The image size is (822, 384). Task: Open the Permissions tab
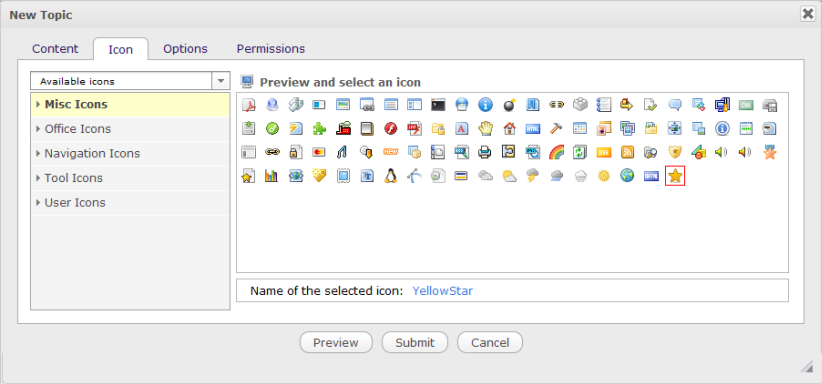271,49
